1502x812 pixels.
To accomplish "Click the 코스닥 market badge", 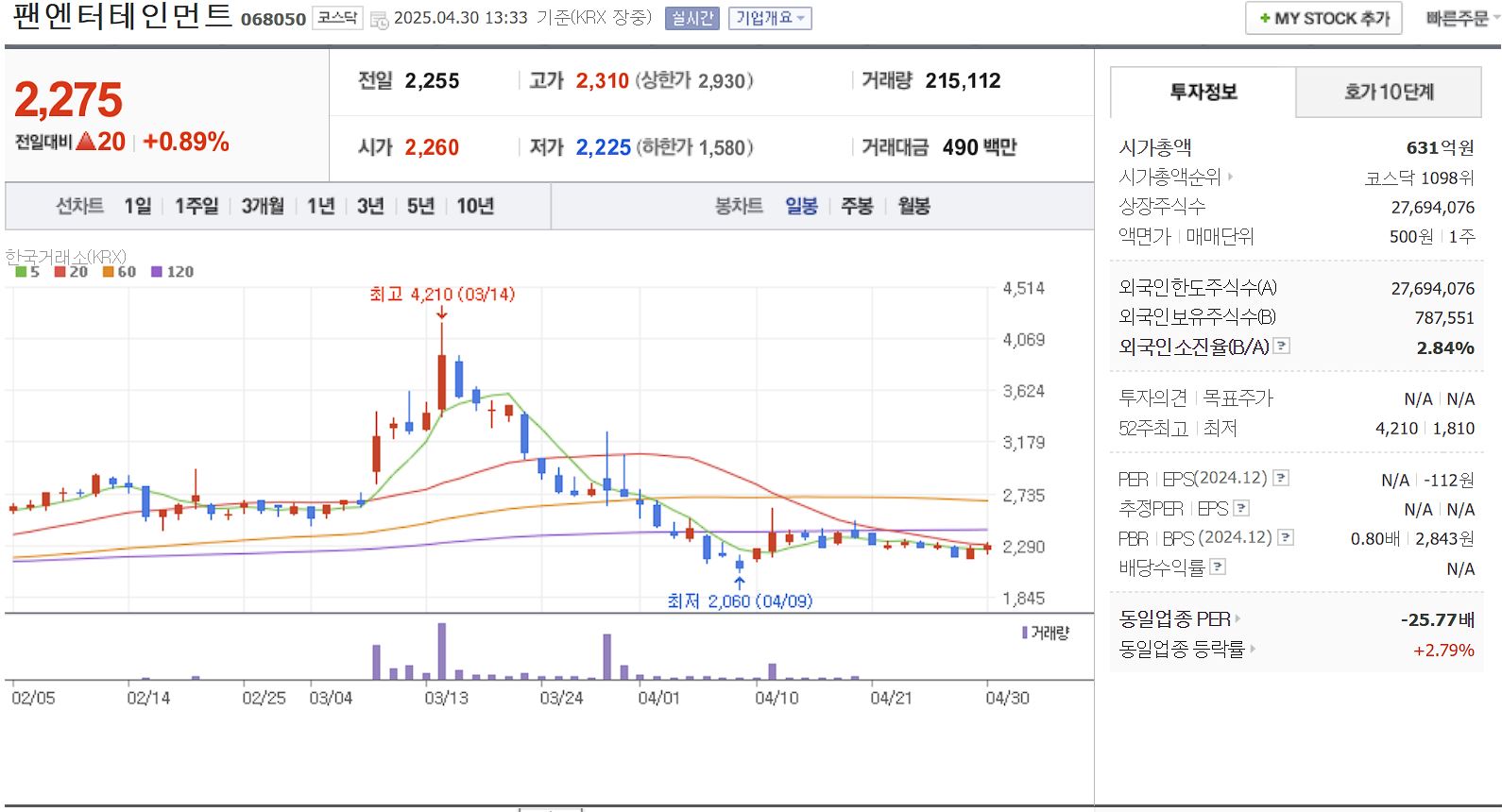I will point(337,18).
